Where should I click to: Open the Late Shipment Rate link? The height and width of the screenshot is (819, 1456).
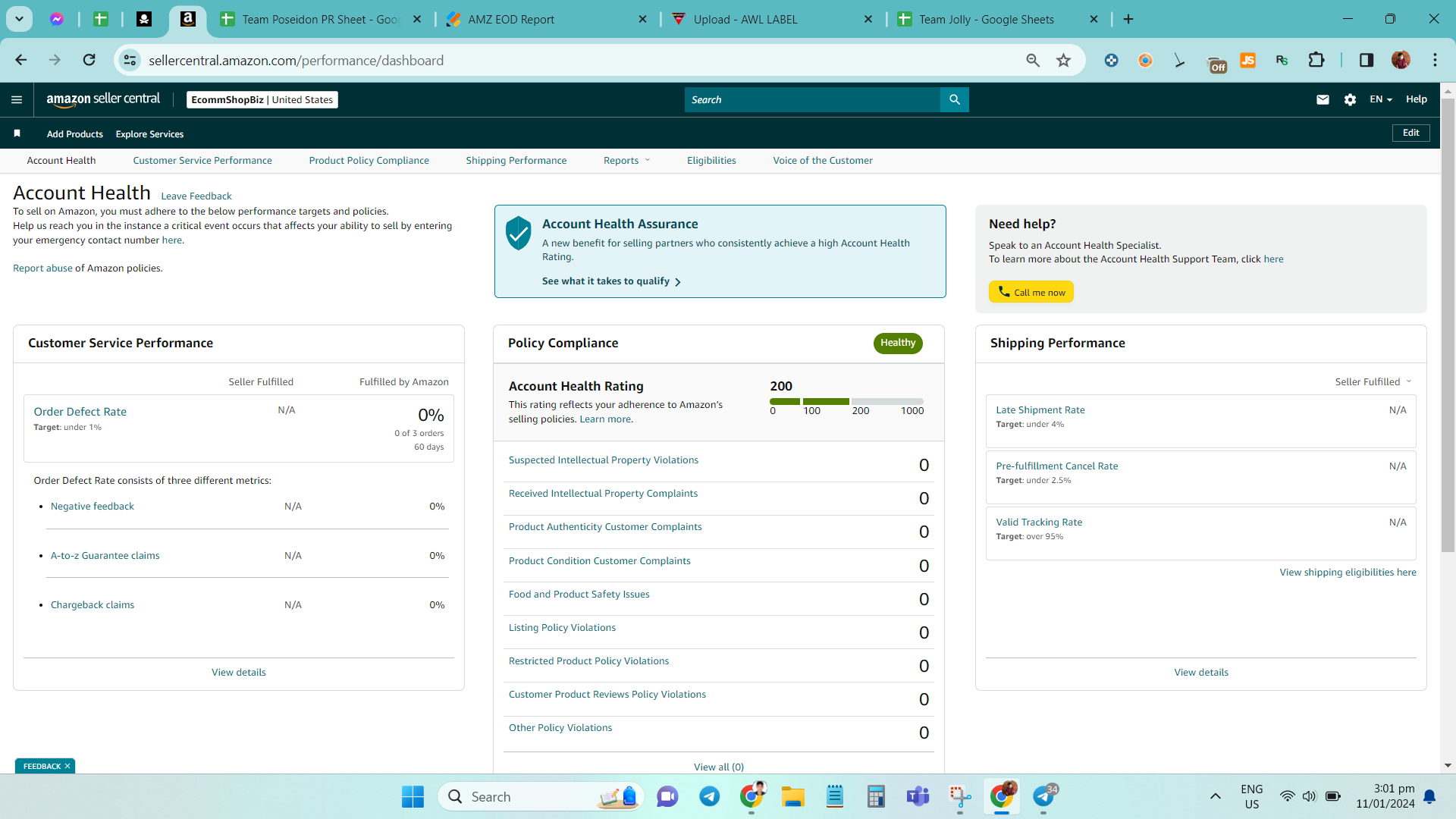[x=1040, y=409]
